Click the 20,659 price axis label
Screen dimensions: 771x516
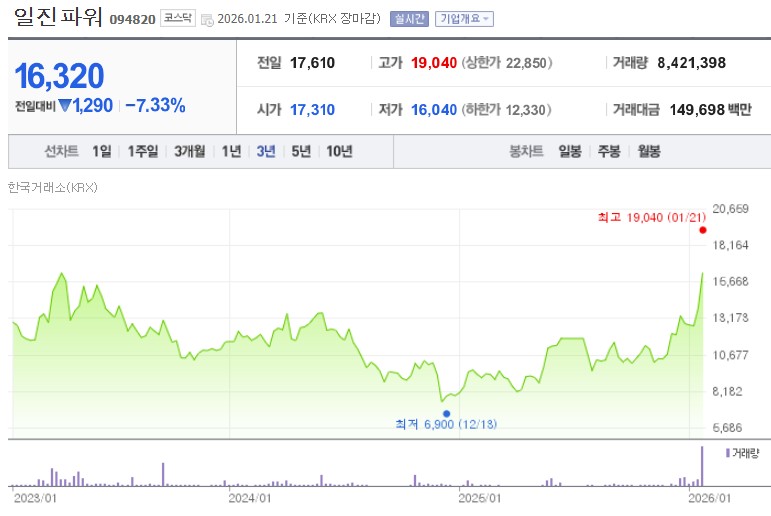[730, 209]
